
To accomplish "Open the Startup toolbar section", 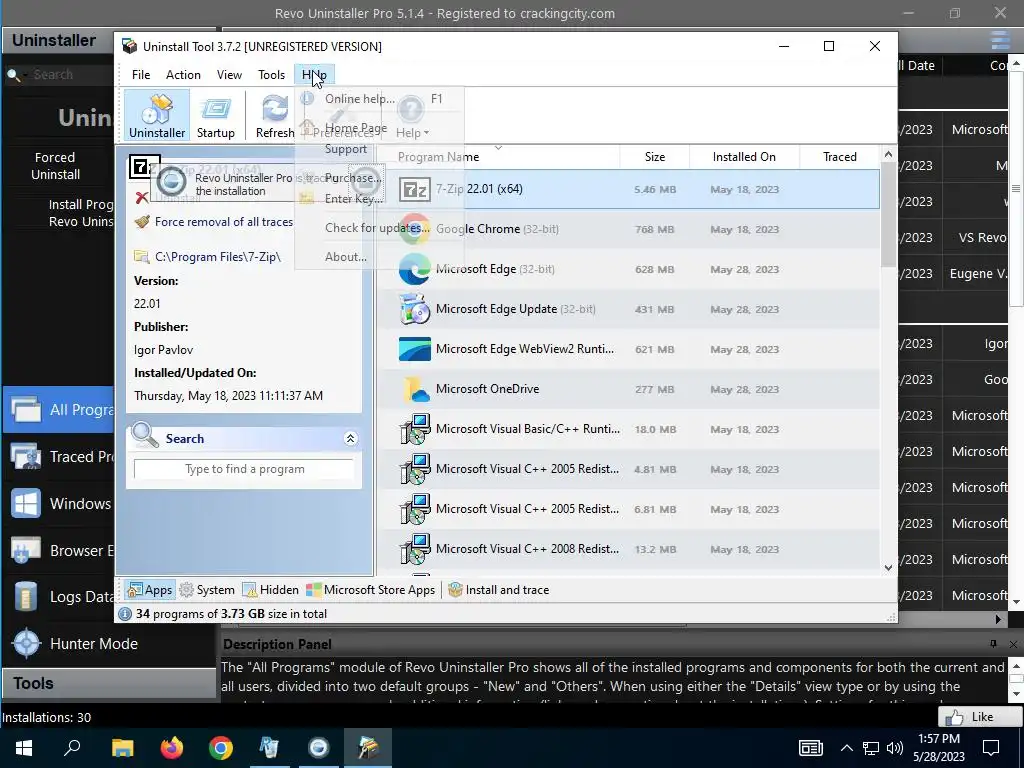I will (216, 116).
